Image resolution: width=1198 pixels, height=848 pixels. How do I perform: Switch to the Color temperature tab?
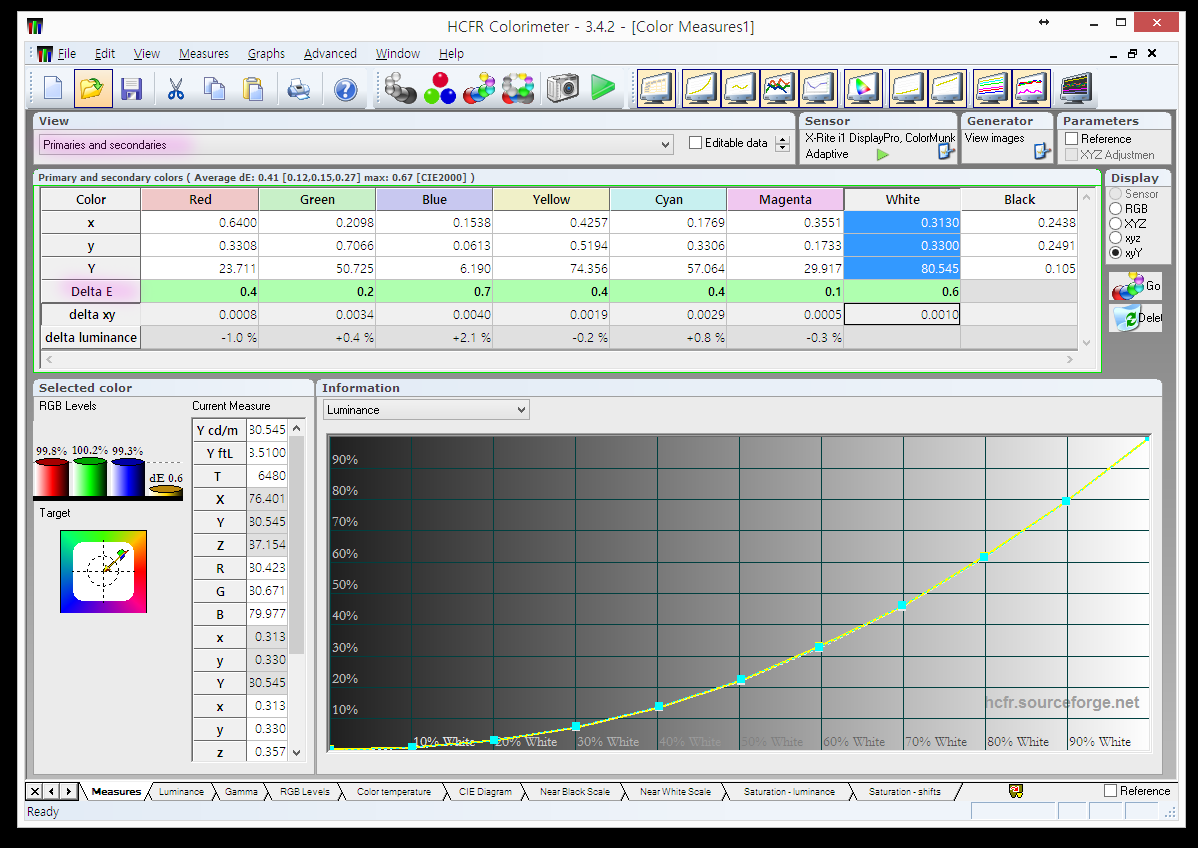(x=393, y=791)
